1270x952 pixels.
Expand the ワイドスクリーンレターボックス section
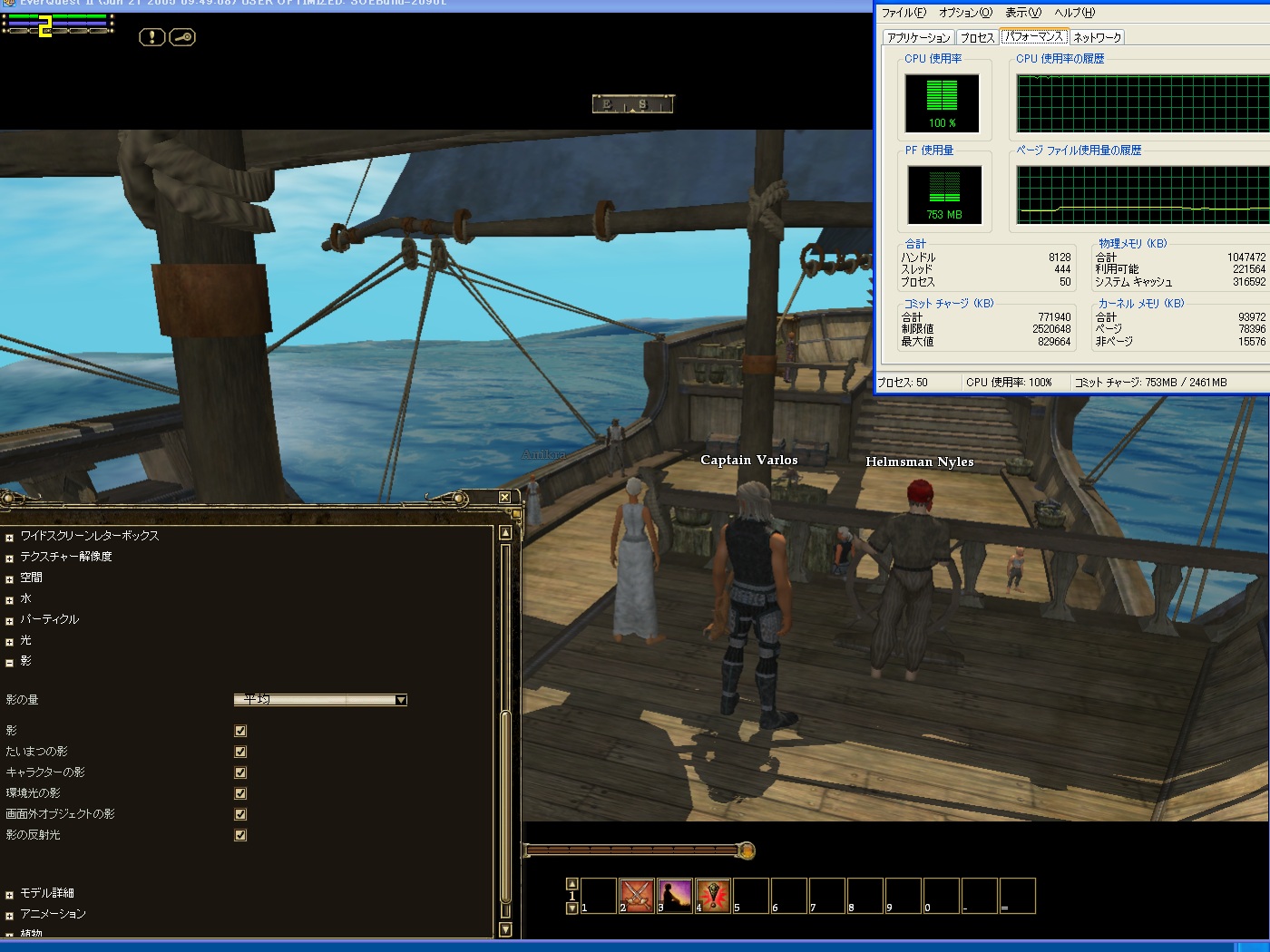pyautogui.click(x=9, y=538)
